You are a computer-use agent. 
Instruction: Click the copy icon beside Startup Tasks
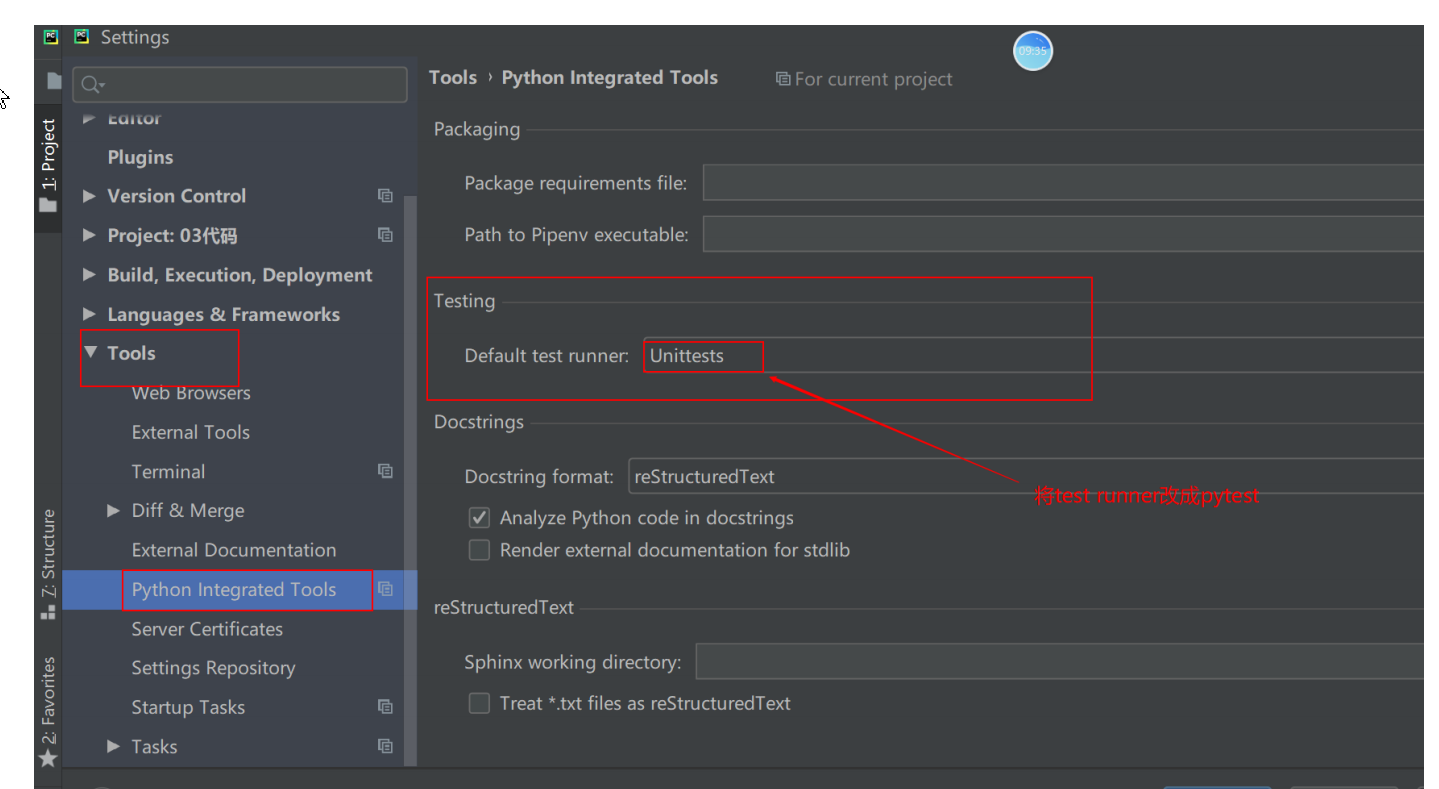385,707
